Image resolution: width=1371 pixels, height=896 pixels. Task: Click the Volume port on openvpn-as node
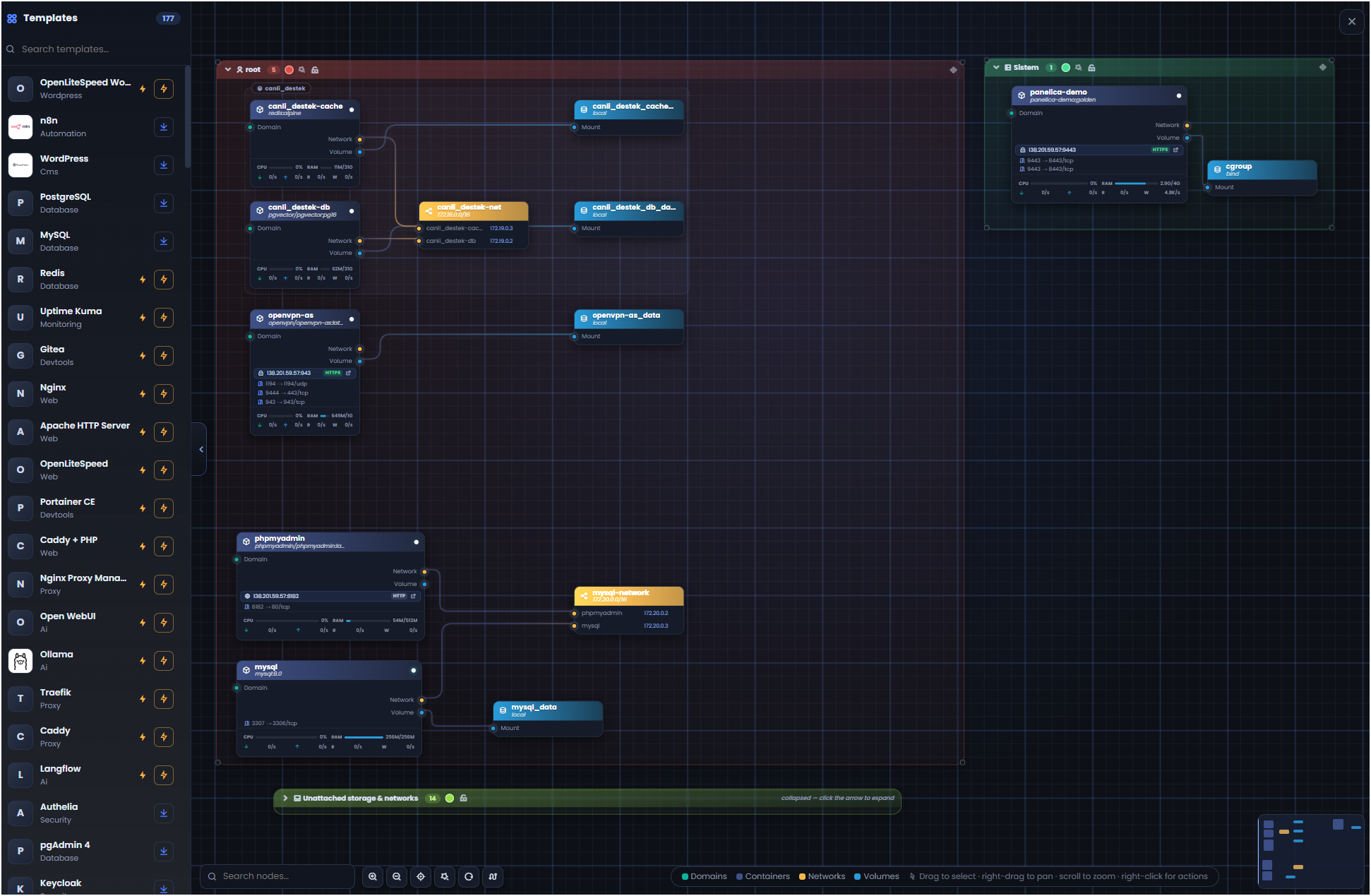point(359,362)
